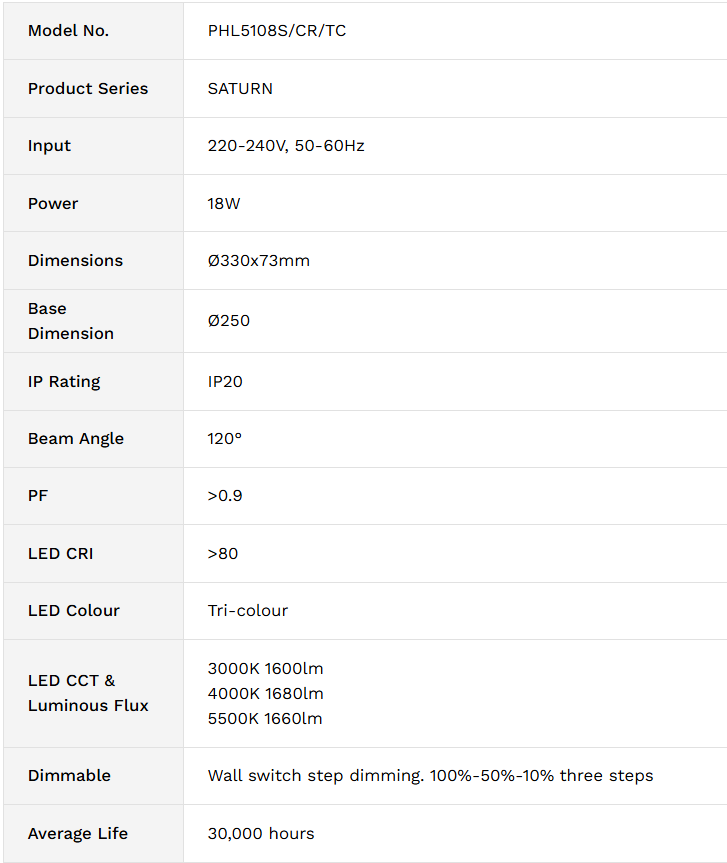Select the 220-240V, 50-60Hz input value
Viewport: 727px width, 863px height.
coord(286,146)
